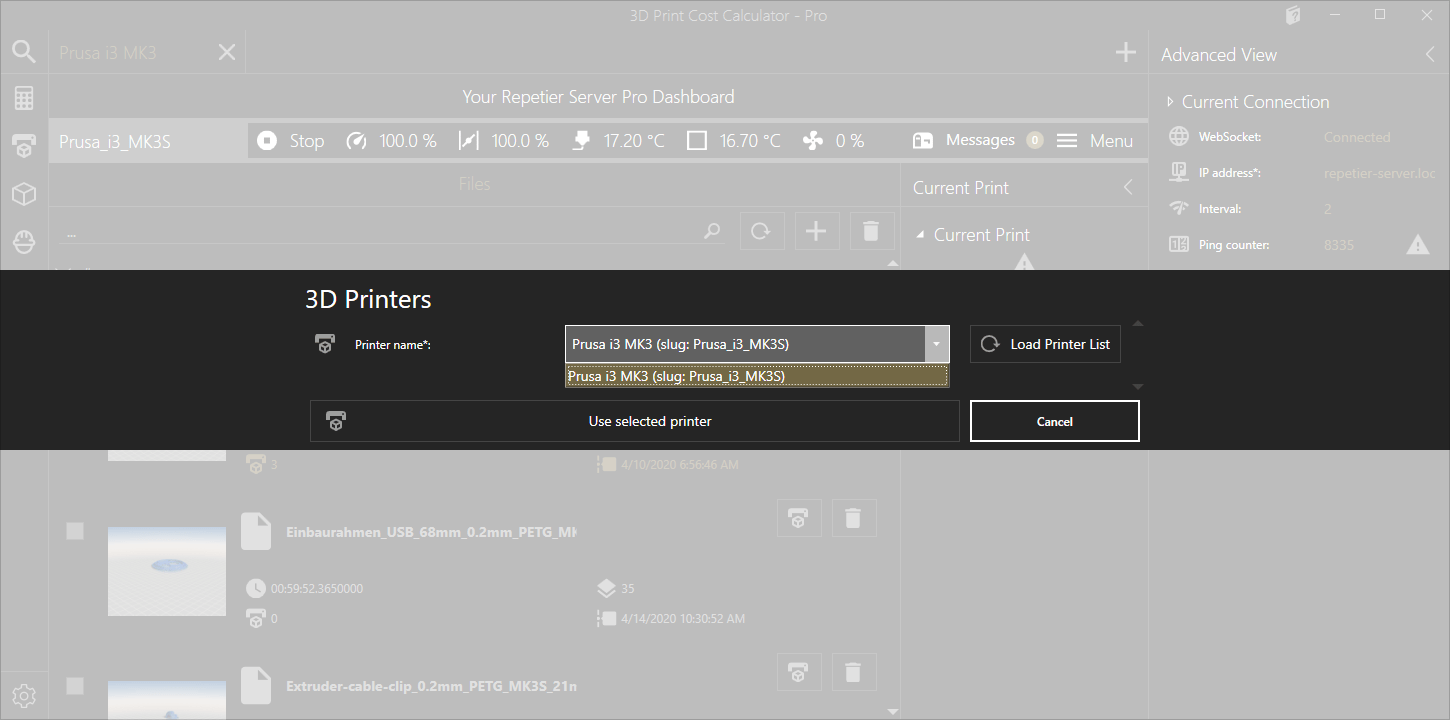Screen dimensions: 1450x720
Task: Confirm with Use selected printer button
Action: pos(634,421)
